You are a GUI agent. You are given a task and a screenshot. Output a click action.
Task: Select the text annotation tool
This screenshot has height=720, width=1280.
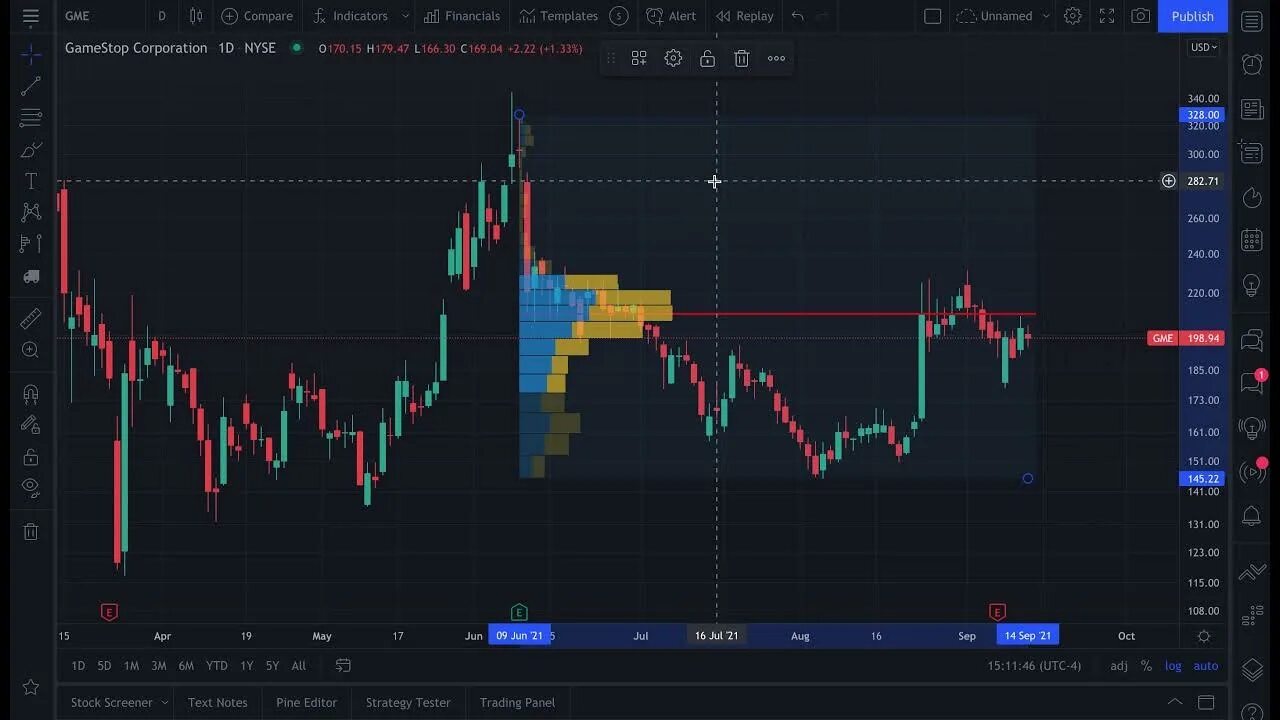30,181
